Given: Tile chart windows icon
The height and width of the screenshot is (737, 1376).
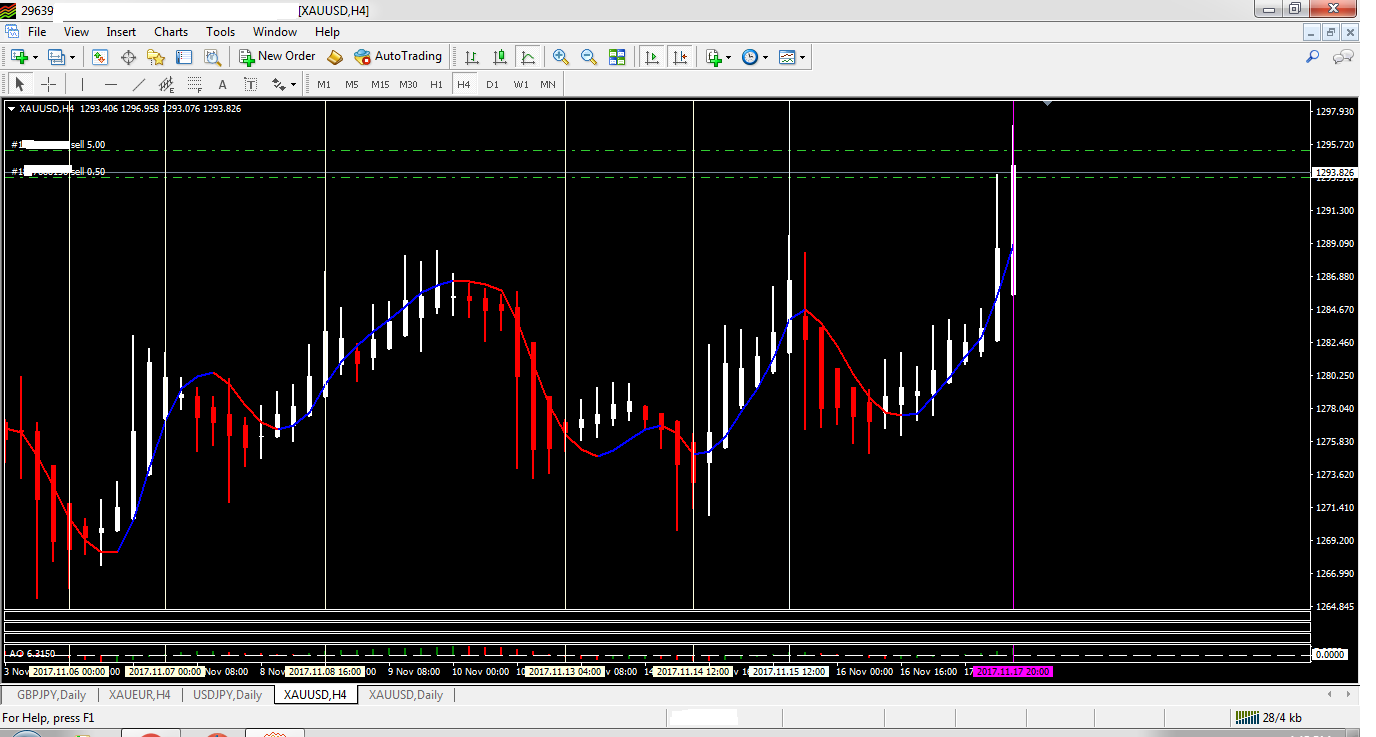Looking at the screenshot, I should (x=617, y=57).
